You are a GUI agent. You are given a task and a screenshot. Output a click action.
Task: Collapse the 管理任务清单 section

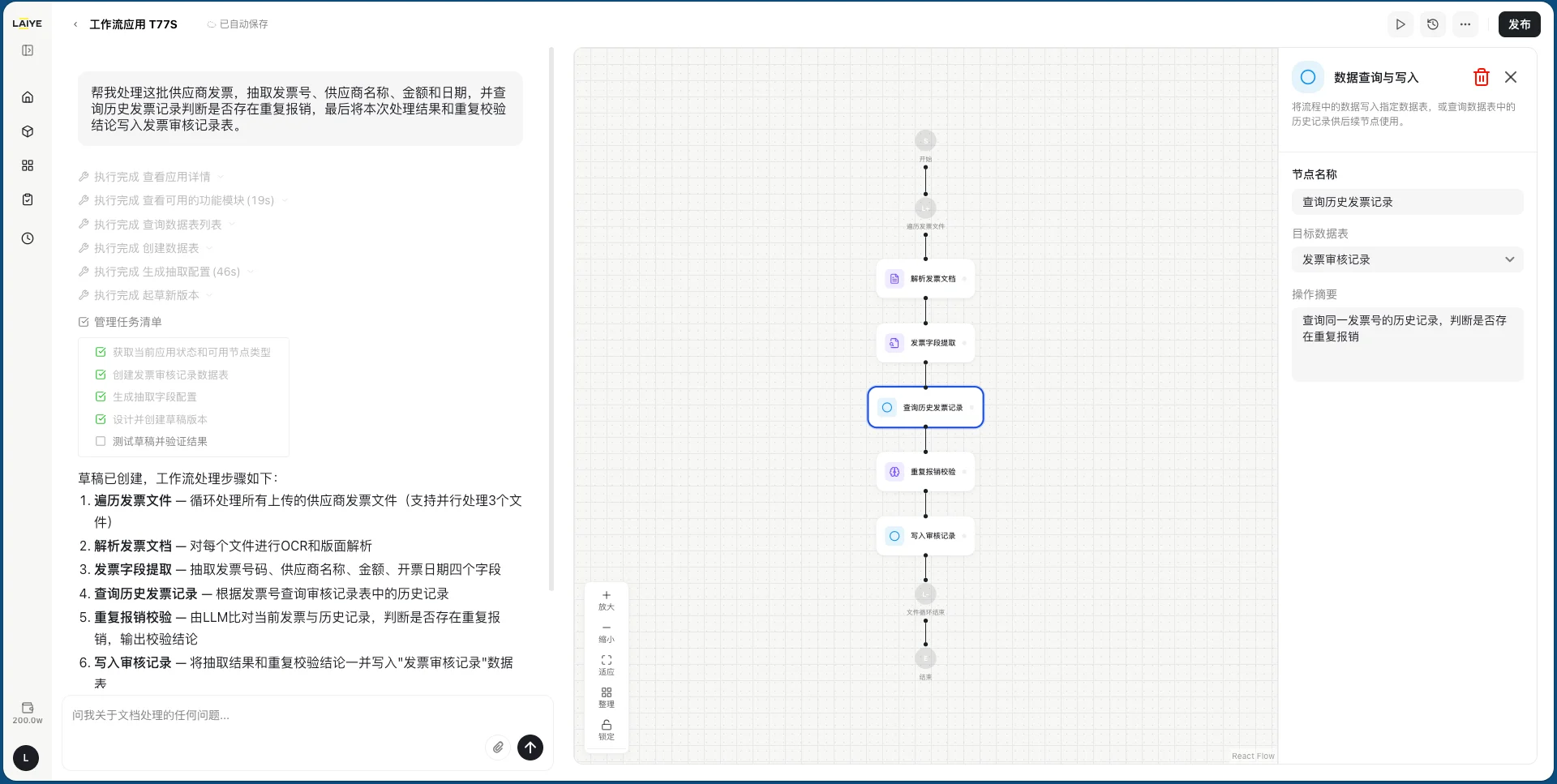click(x=120, y=322)
